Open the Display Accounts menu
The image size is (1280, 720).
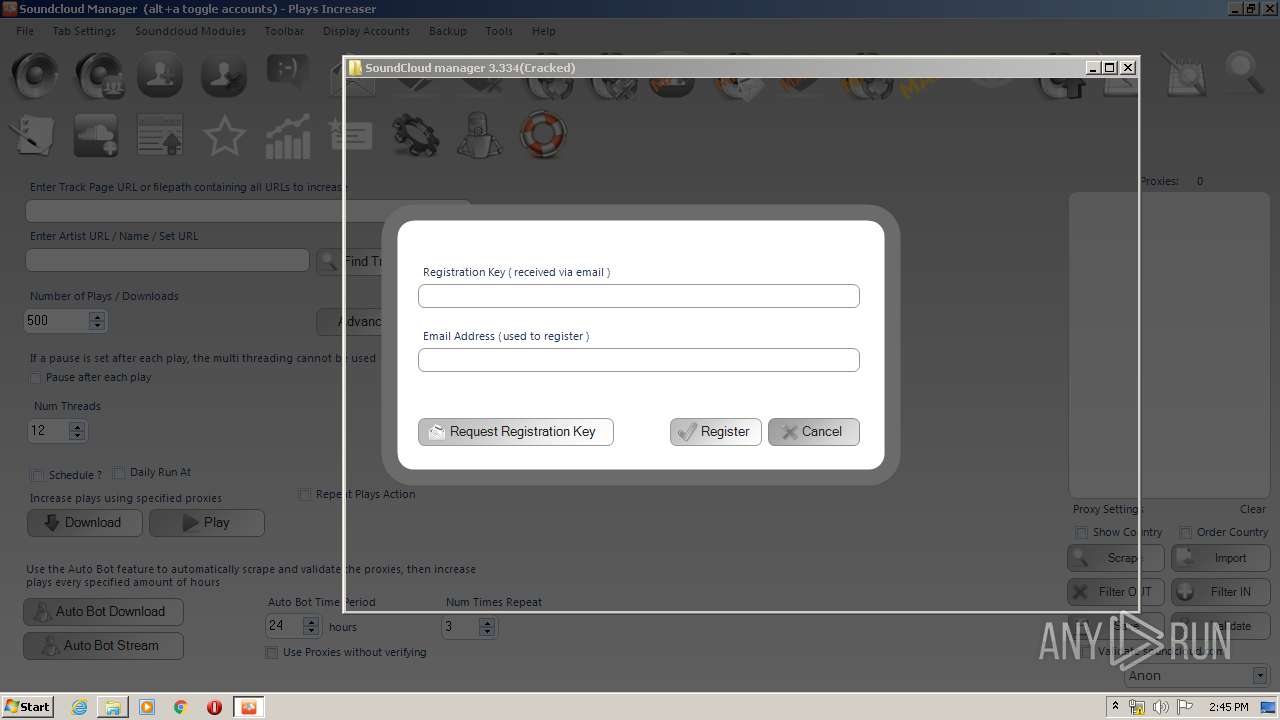click(x=366, y=31)
